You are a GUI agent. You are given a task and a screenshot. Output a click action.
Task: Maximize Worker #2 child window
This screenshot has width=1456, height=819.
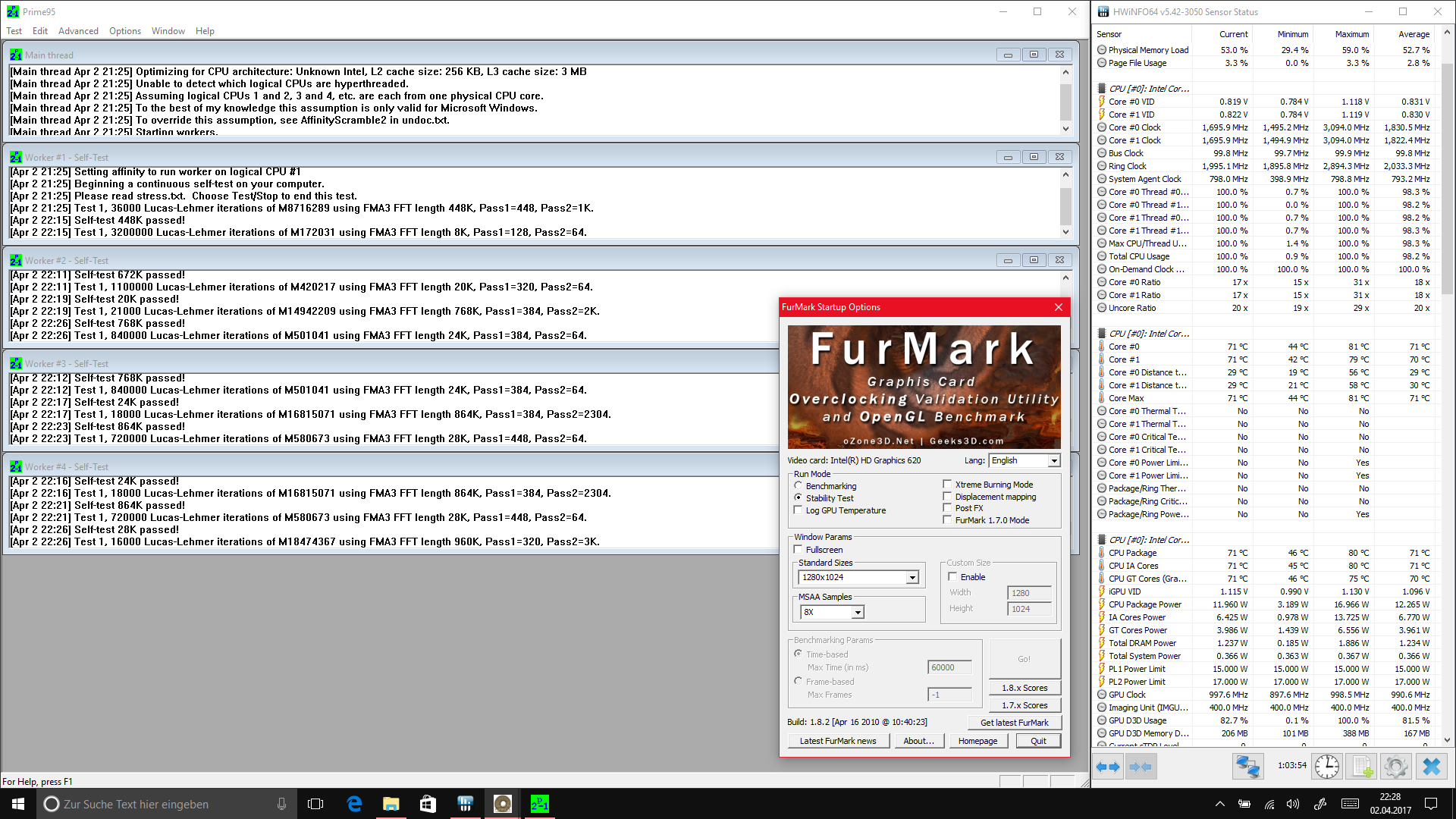[x=1034, y=260]
